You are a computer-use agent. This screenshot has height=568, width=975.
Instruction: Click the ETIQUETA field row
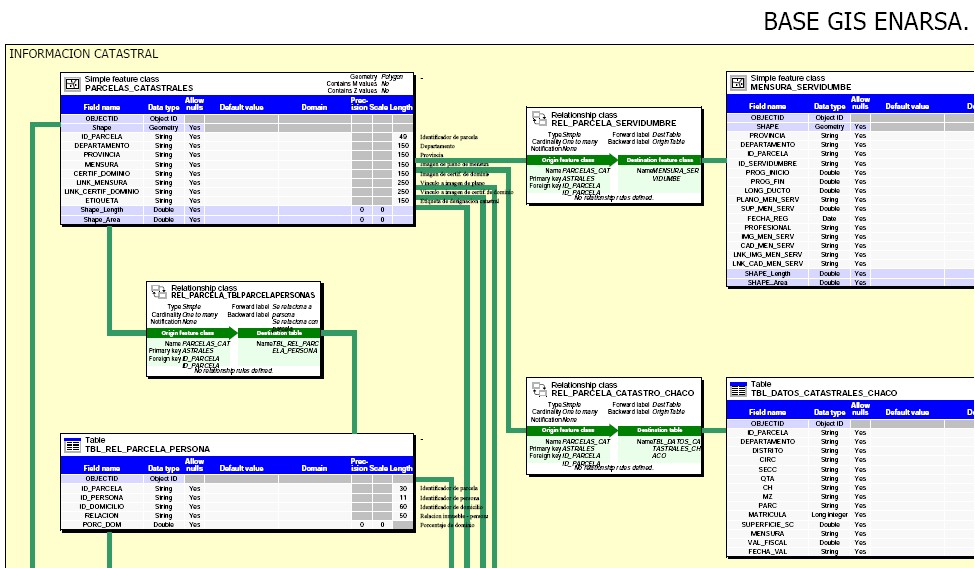click(237, 201)
